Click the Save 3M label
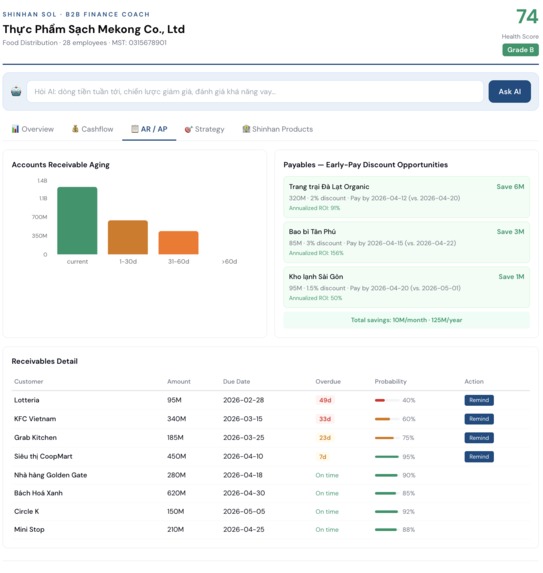The height and width of the screenshot is (573, 543). pos(510,232)
